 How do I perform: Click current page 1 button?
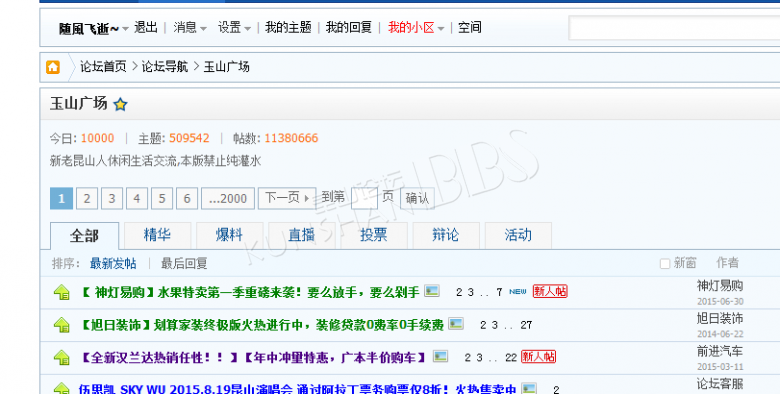pyautogui.click(x=62, y=198)
